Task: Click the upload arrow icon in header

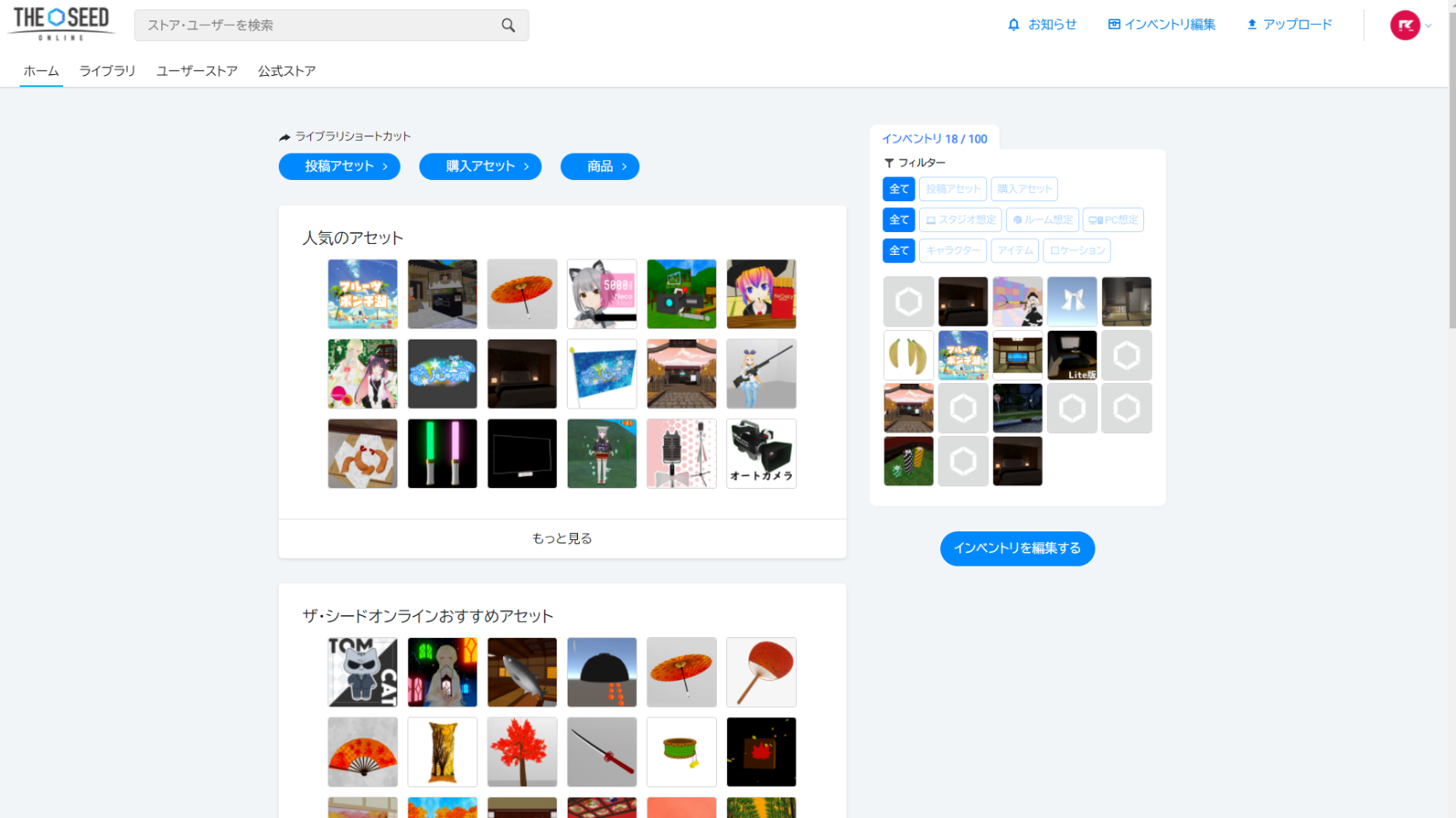Action: tap(1251, 25)
